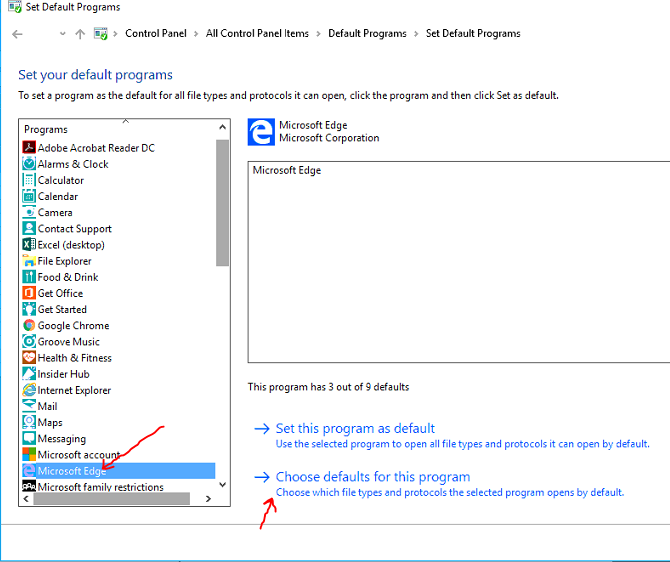This screenshot has width=670, height=562.
Task: Click the Messaging program icon
Action: (29, 438)
